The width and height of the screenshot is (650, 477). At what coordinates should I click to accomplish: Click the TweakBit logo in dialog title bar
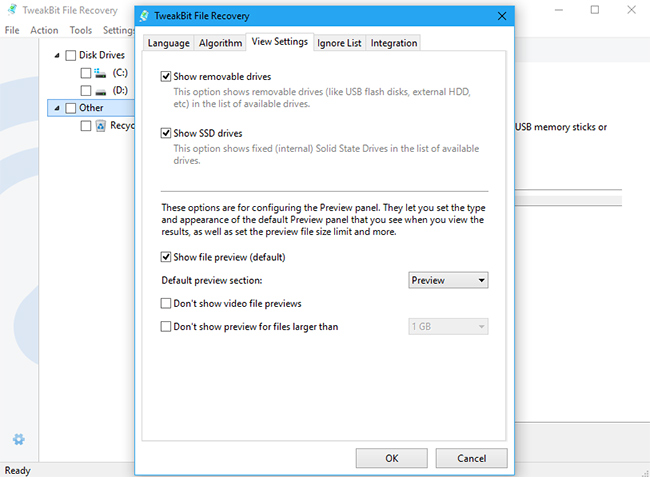(144, 16)
